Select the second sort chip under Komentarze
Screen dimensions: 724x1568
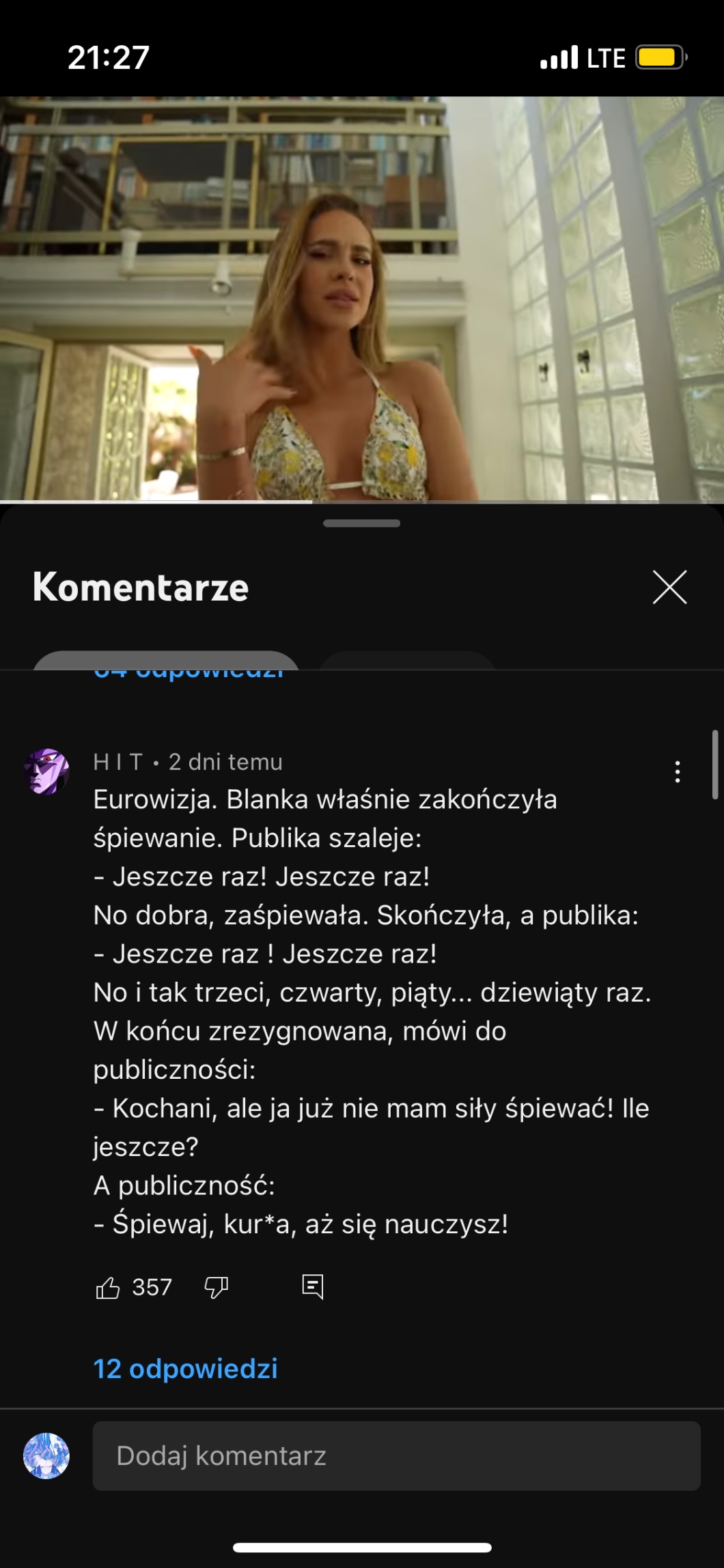point(407,660)
